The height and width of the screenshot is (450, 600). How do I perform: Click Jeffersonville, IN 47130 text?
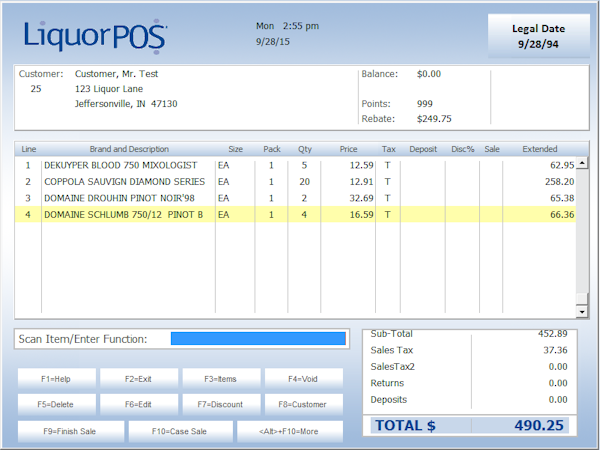(126, 104)
